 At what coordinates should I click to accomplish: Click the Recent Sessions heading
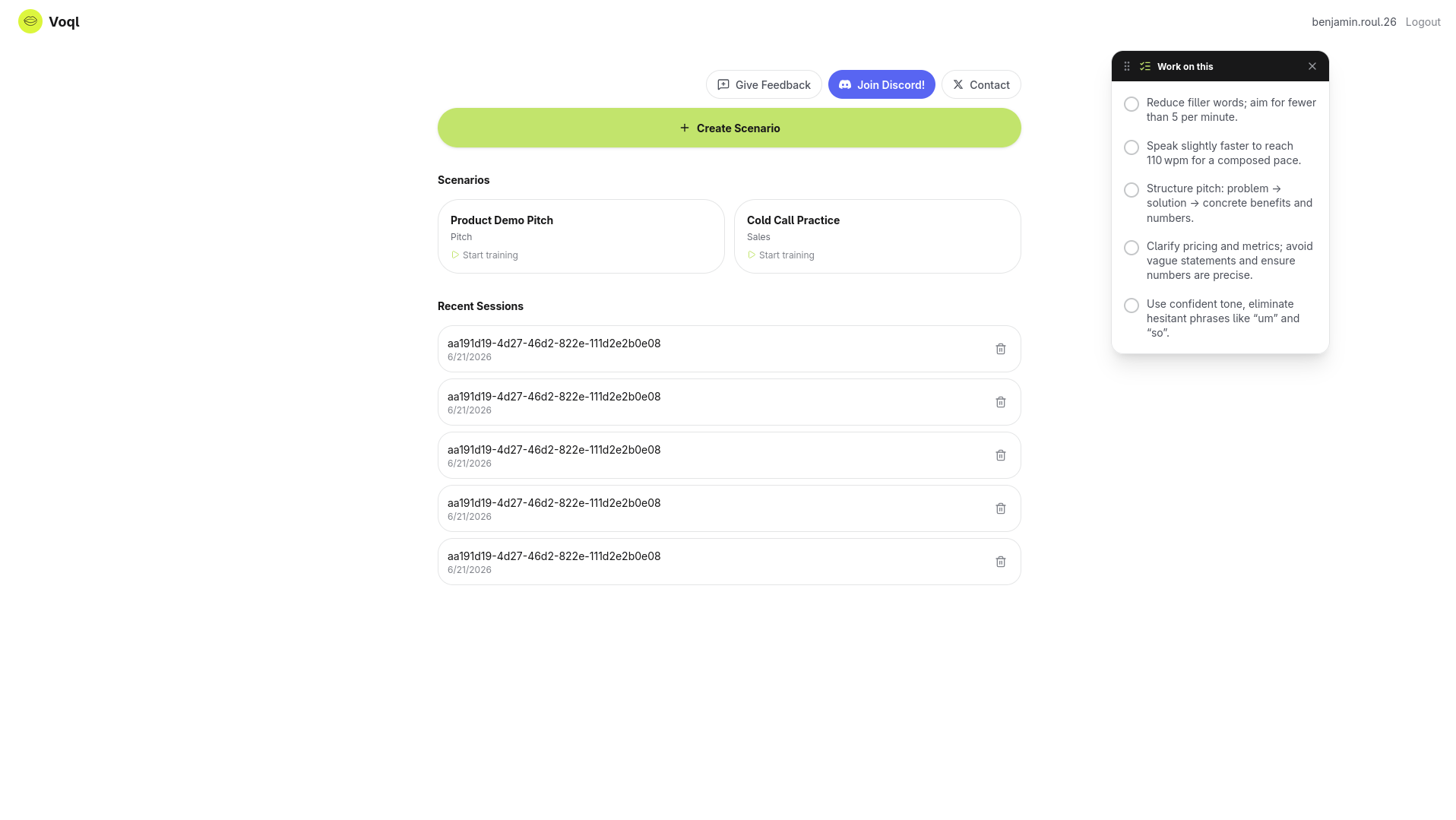(x=480, y=306)
